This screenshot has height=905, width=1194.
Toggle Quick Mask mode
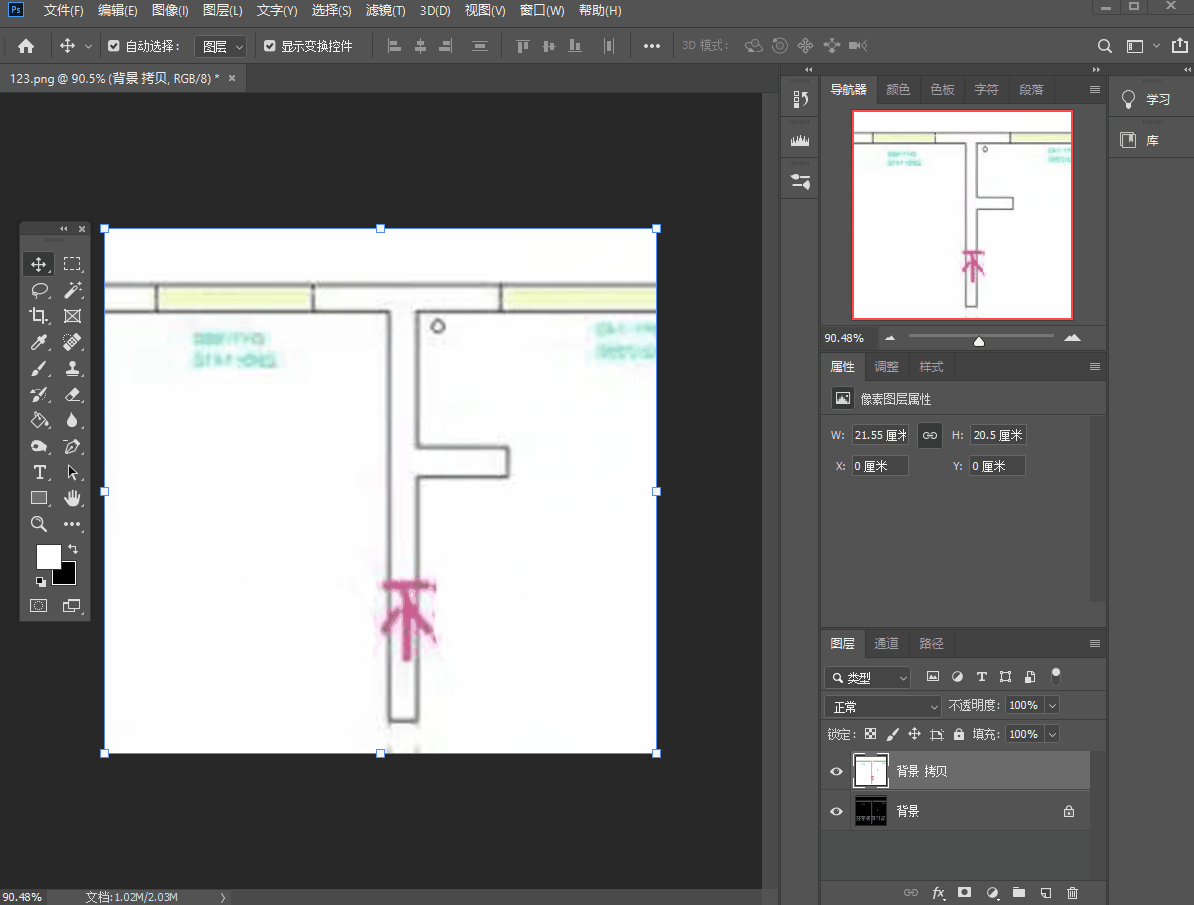tap(38, 606)
